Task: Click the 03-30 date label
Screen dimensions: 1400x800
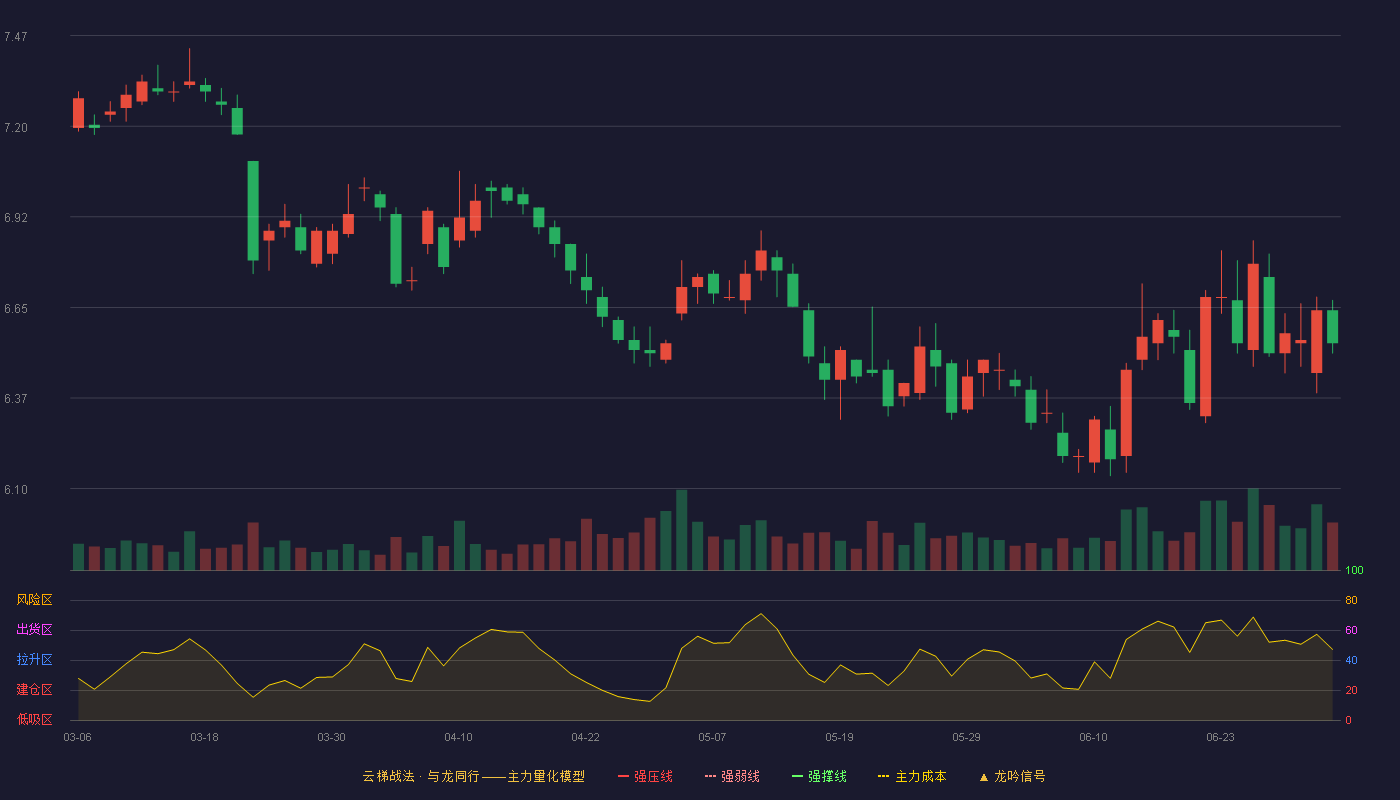Action: click(332, 737)
